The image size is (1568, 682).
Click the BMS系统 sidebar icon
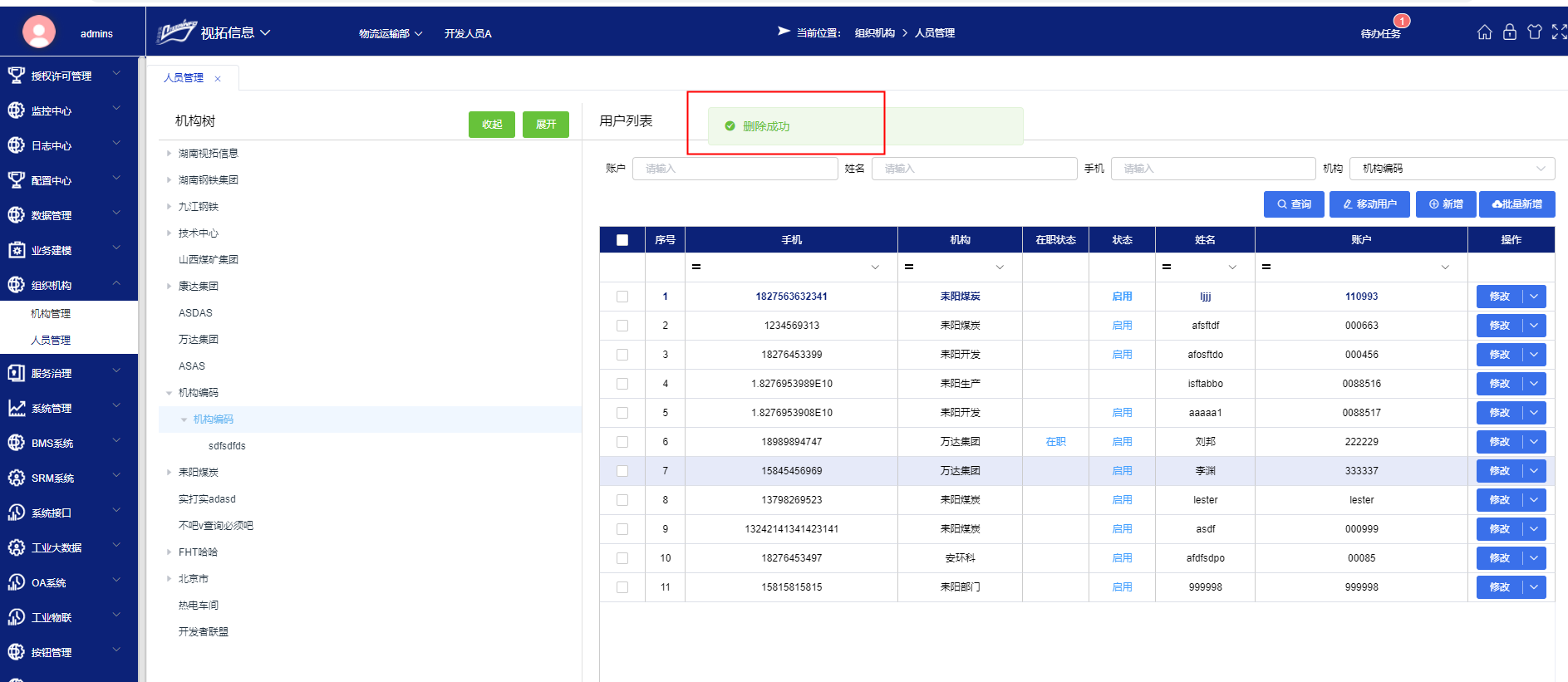point(16,443)
